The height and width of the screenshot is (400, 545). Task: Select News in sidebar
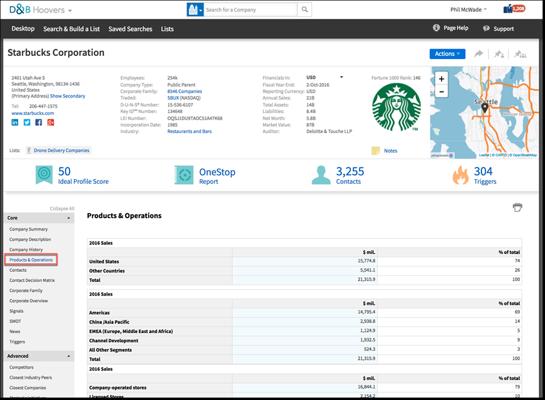point(15,332)
